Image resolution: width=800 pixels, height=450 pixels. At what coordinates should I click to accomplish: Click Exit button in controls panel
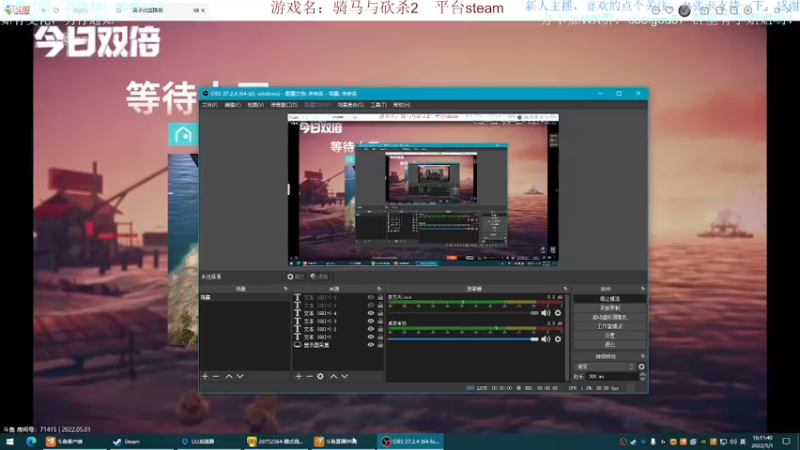pos(610,345)
